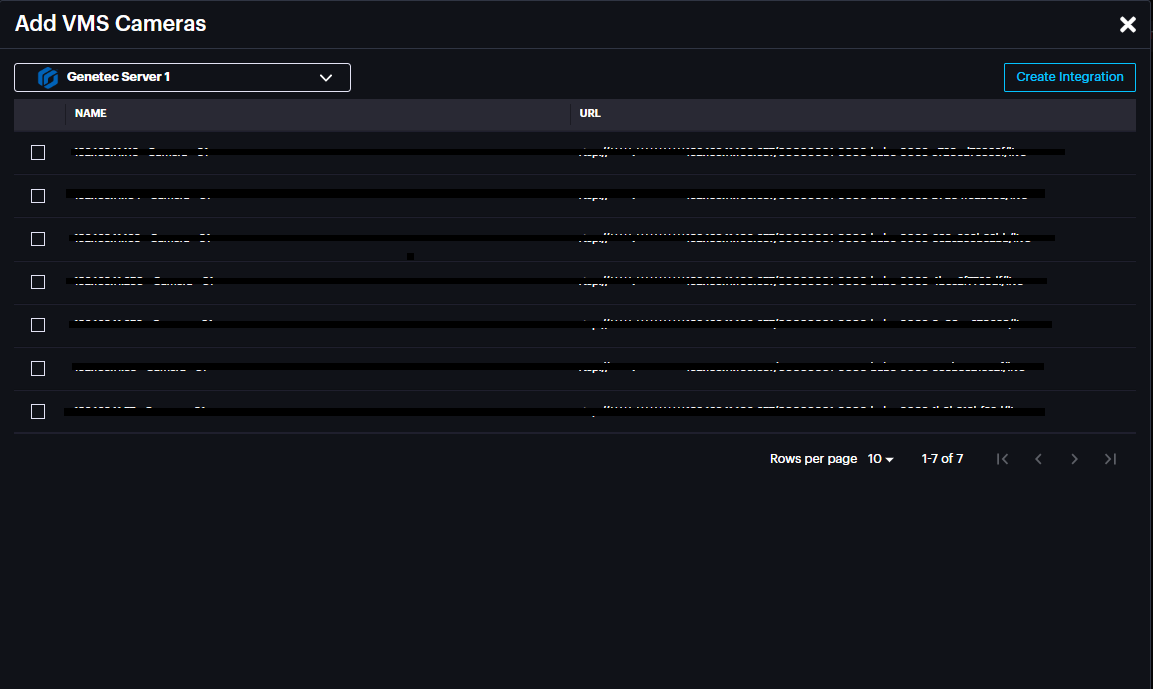This screenshot has width=1153, height=689.
Task: Select the second camera row checkbox
Action: point(38,196)
